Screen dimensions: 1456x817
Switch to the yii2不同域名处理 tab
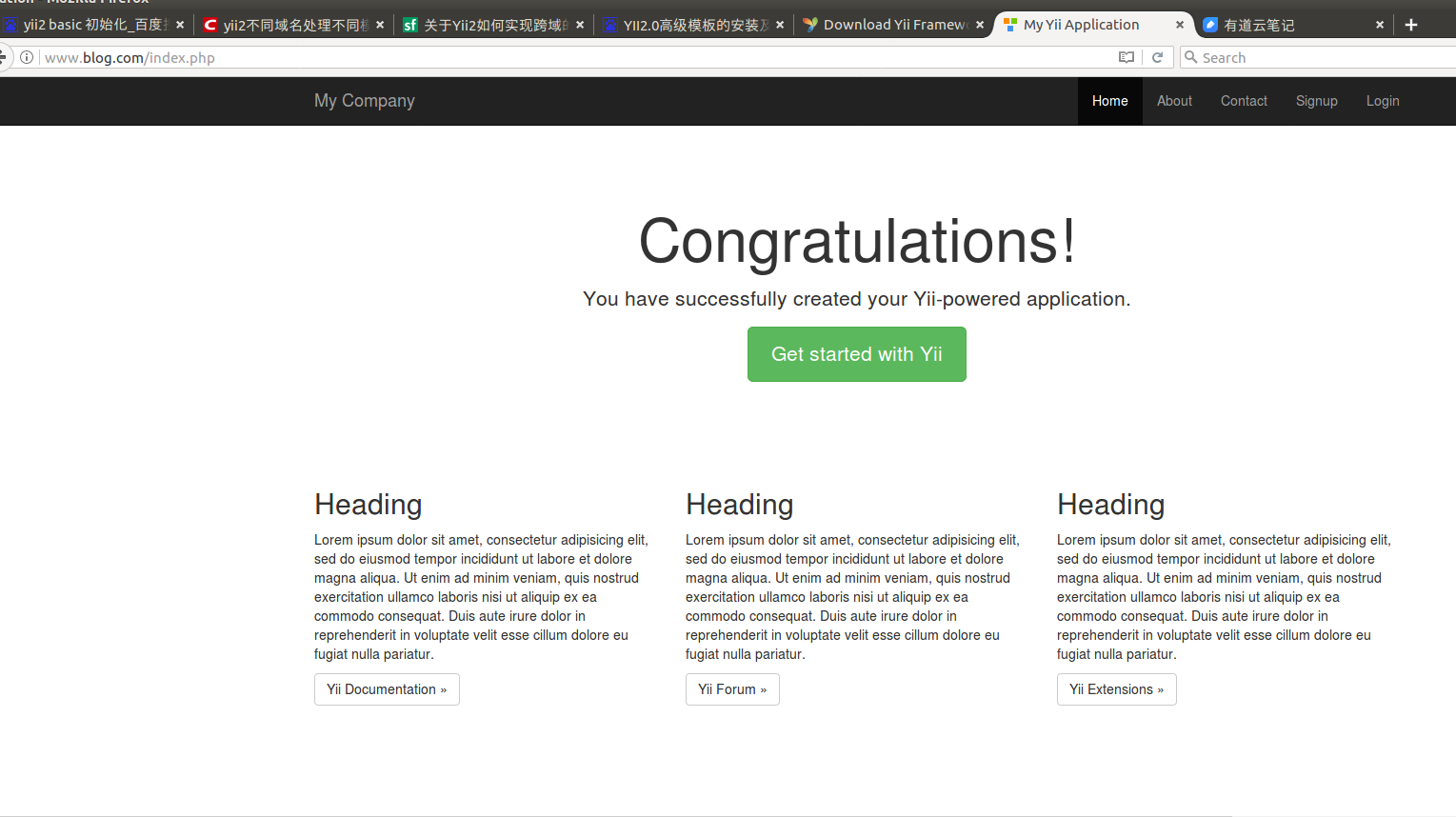(294, 25)
